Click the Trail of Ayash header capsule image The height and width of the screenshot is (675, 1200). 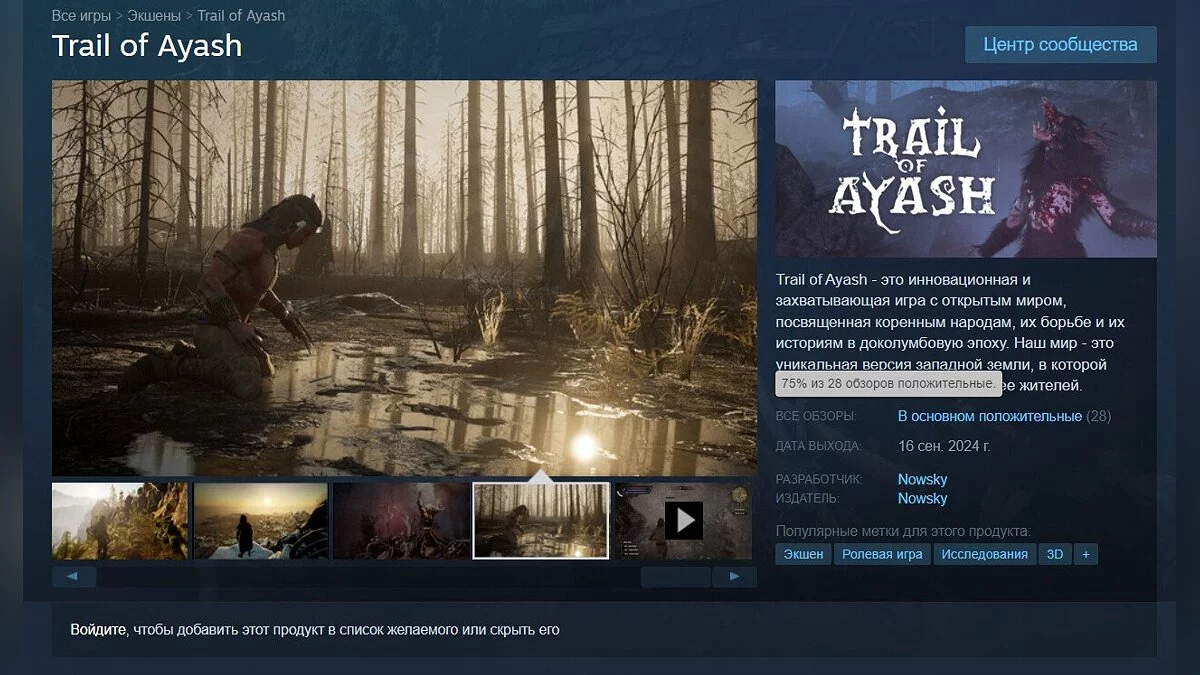pyautogui.click(x=966, y=169)
